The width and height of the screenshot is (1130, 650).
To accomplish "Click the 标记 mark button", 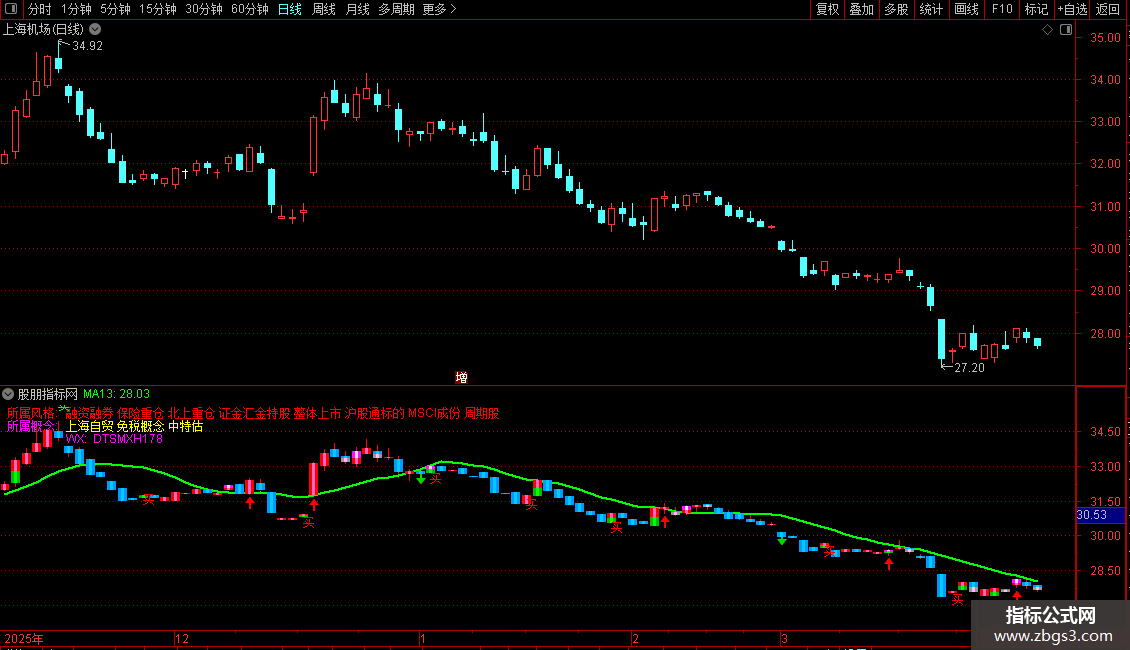I will 1036,9.
